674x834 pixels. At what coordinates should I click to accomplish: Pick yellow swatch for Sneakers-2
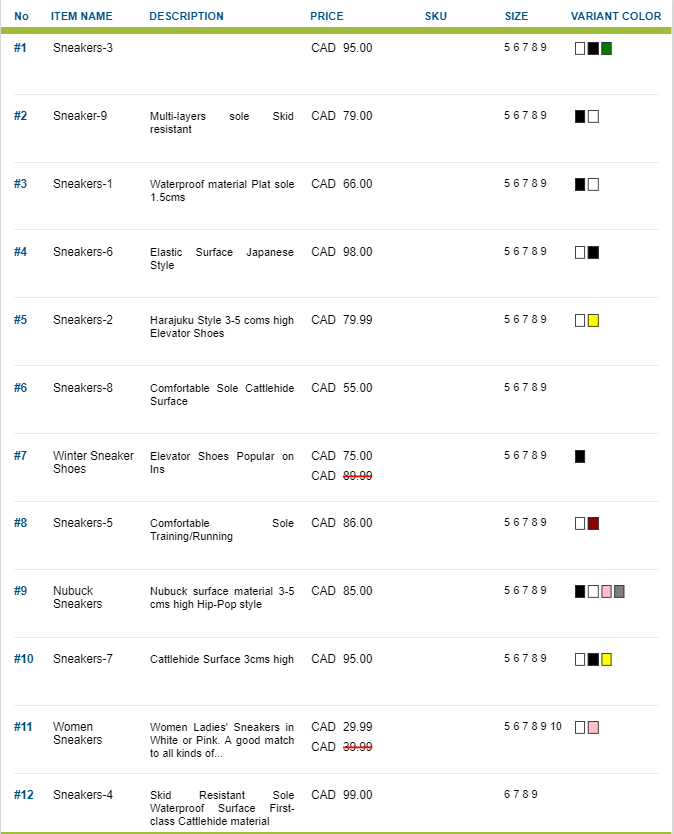593,320
